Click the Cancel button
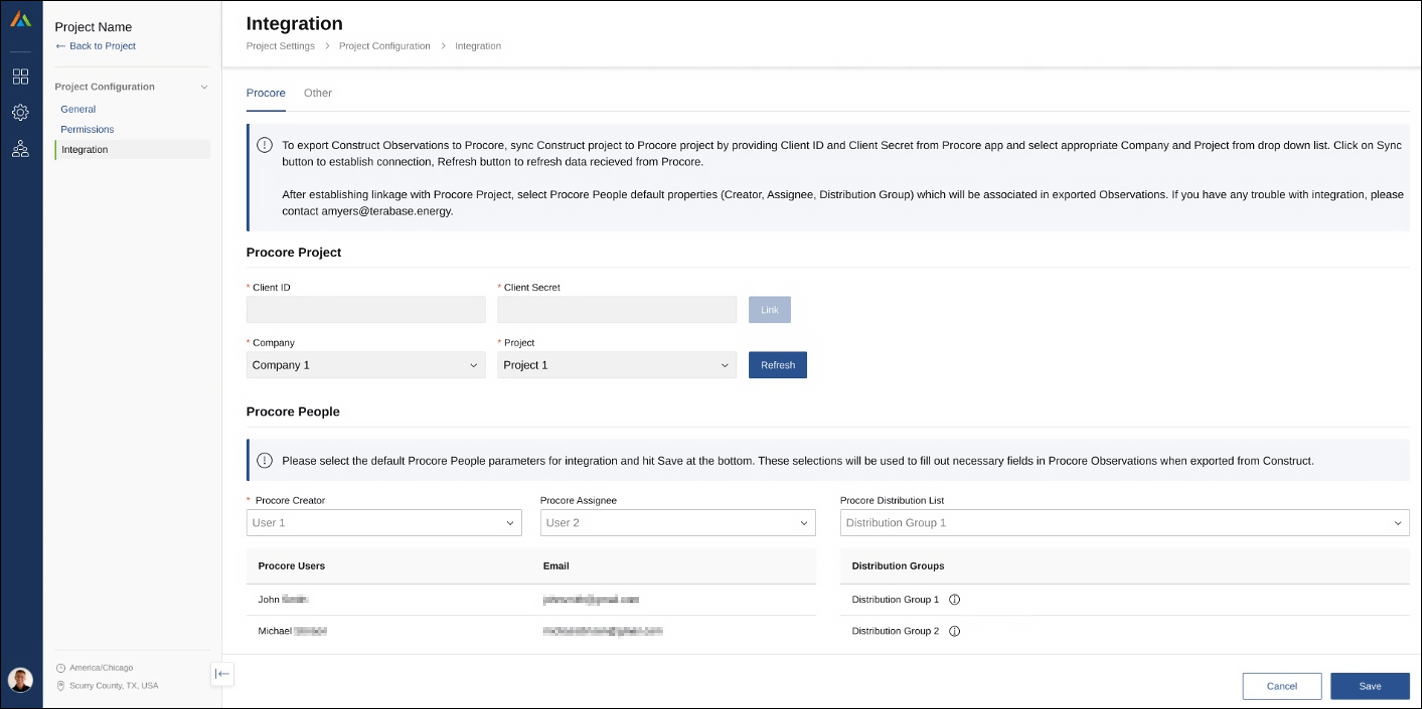1422x709 pixels. click(x=1282, y=686)
